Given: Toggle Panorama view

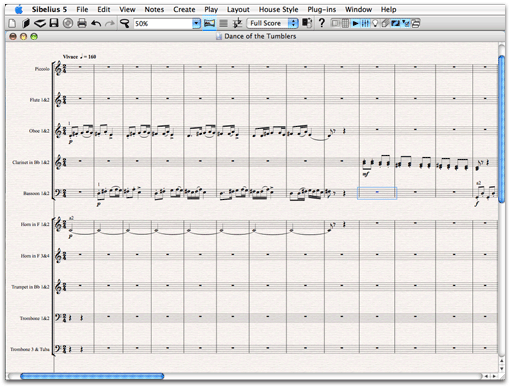Looking at the screenshot, I should (x=209, y=23).
